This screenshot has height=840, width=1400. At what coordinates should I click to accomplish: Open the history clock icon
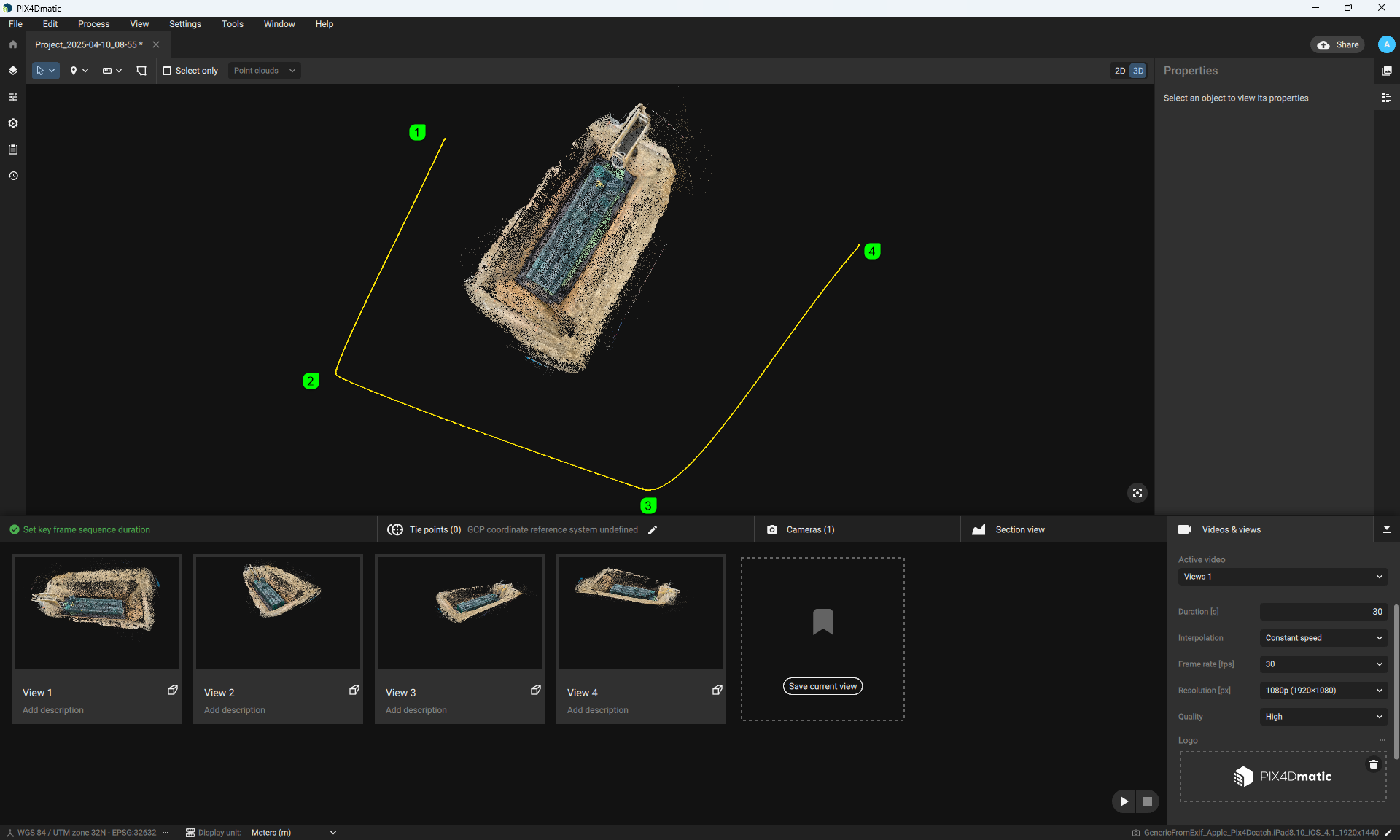pos(13,176)
